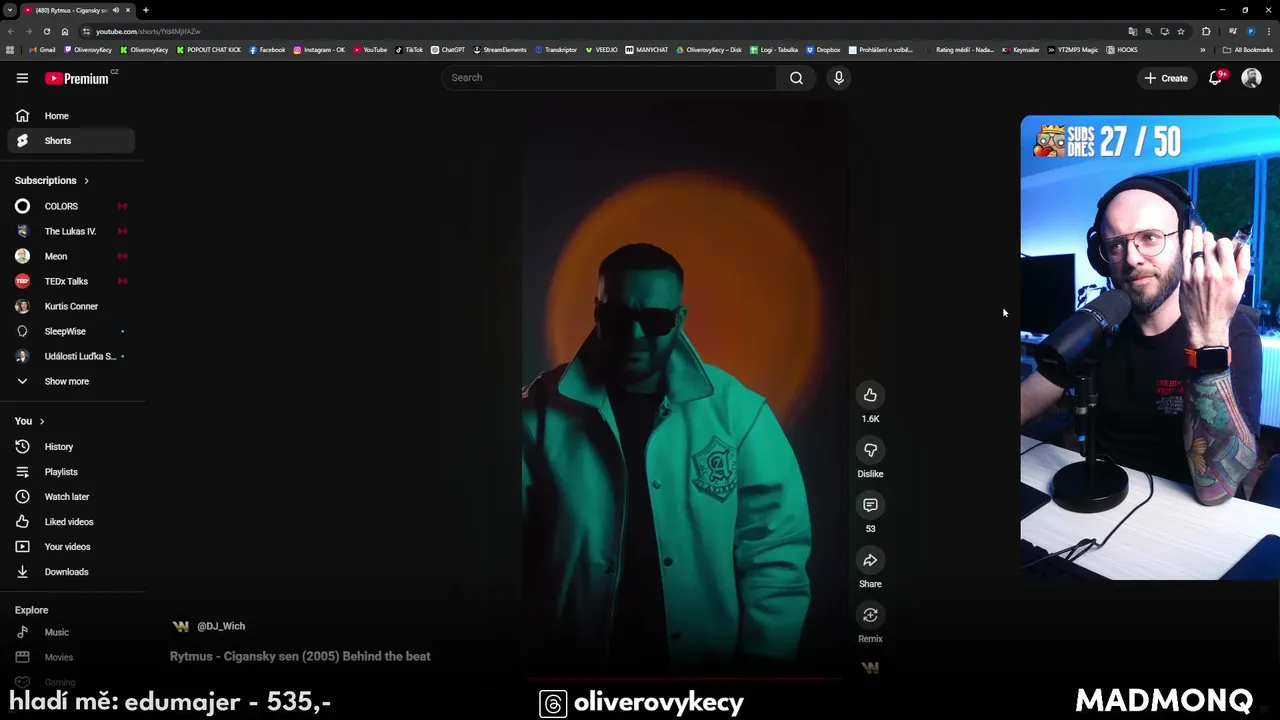The width and height of the screenshot is (1280, 720).
Task: Click the search magnifier button
Action: (x=796, y=78)
